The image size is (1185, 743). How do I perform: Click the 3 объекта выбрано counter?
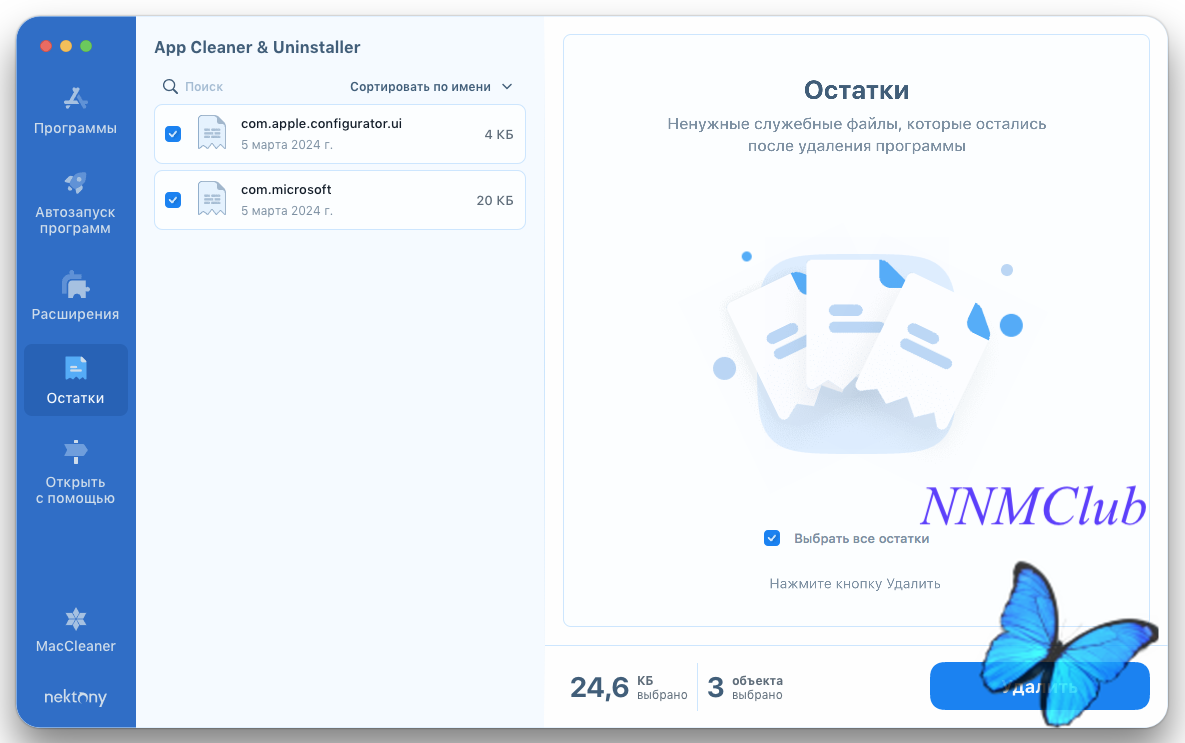(x=745, y=687)
